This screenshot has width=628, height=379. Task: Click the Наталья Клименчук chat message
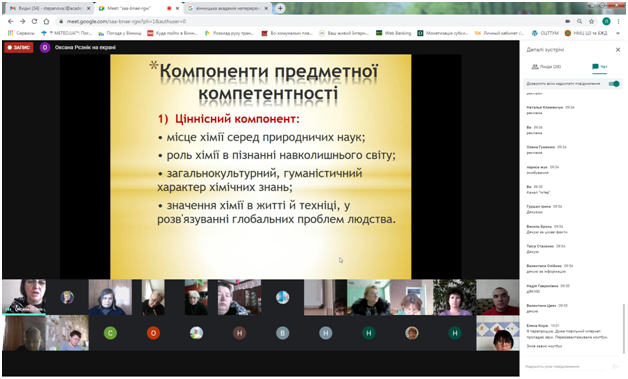(x=550, y=110)
